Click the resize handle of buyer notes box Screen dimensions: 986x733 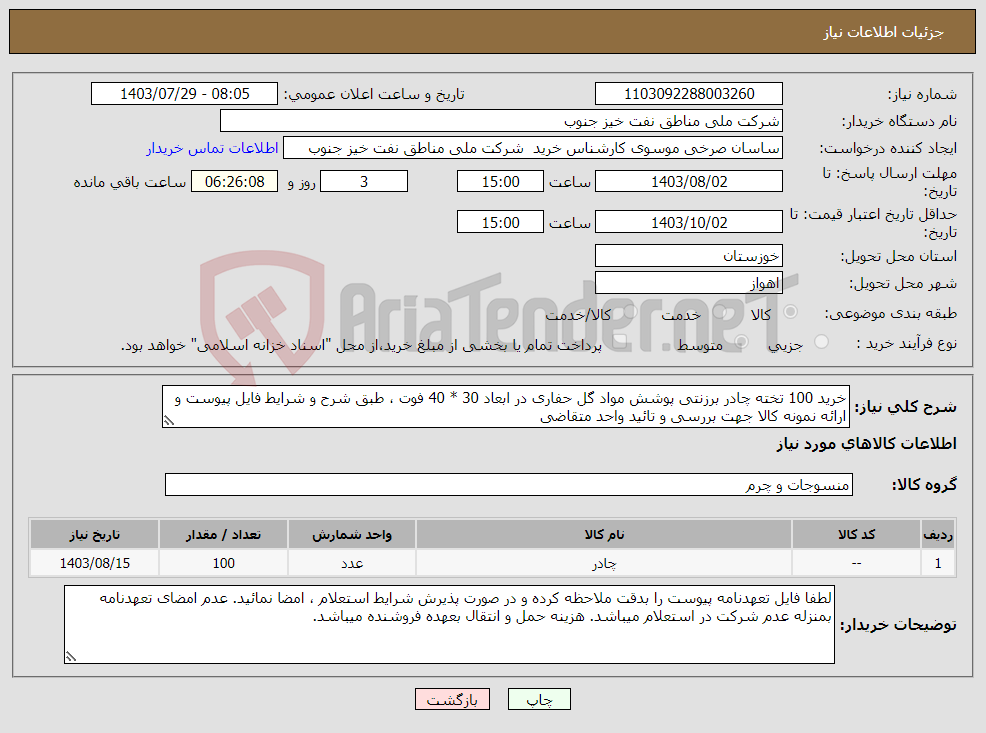70,656
